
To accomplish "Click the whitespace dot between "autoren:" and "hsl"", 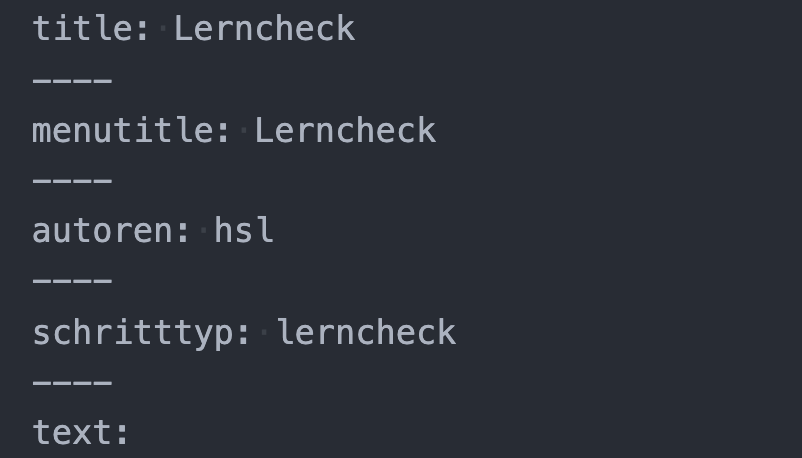I will [204, 231].
